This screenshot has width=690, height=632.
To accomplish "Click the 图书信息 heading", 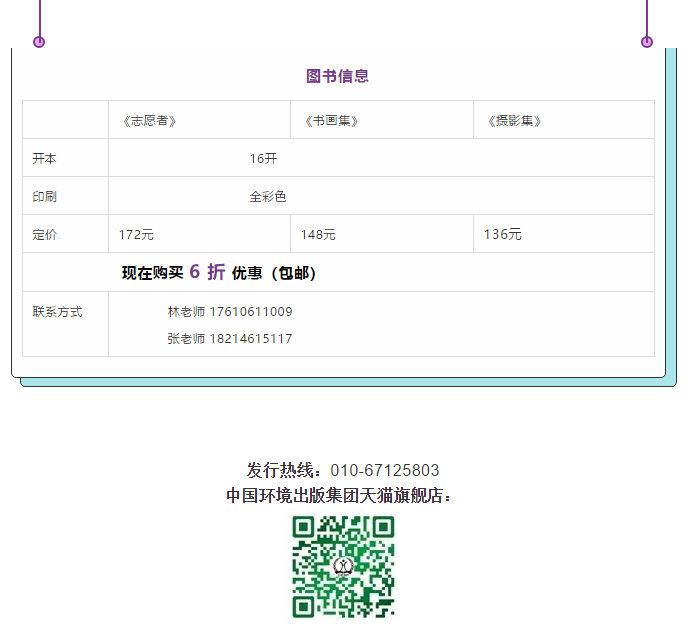I will pos(337,76).
